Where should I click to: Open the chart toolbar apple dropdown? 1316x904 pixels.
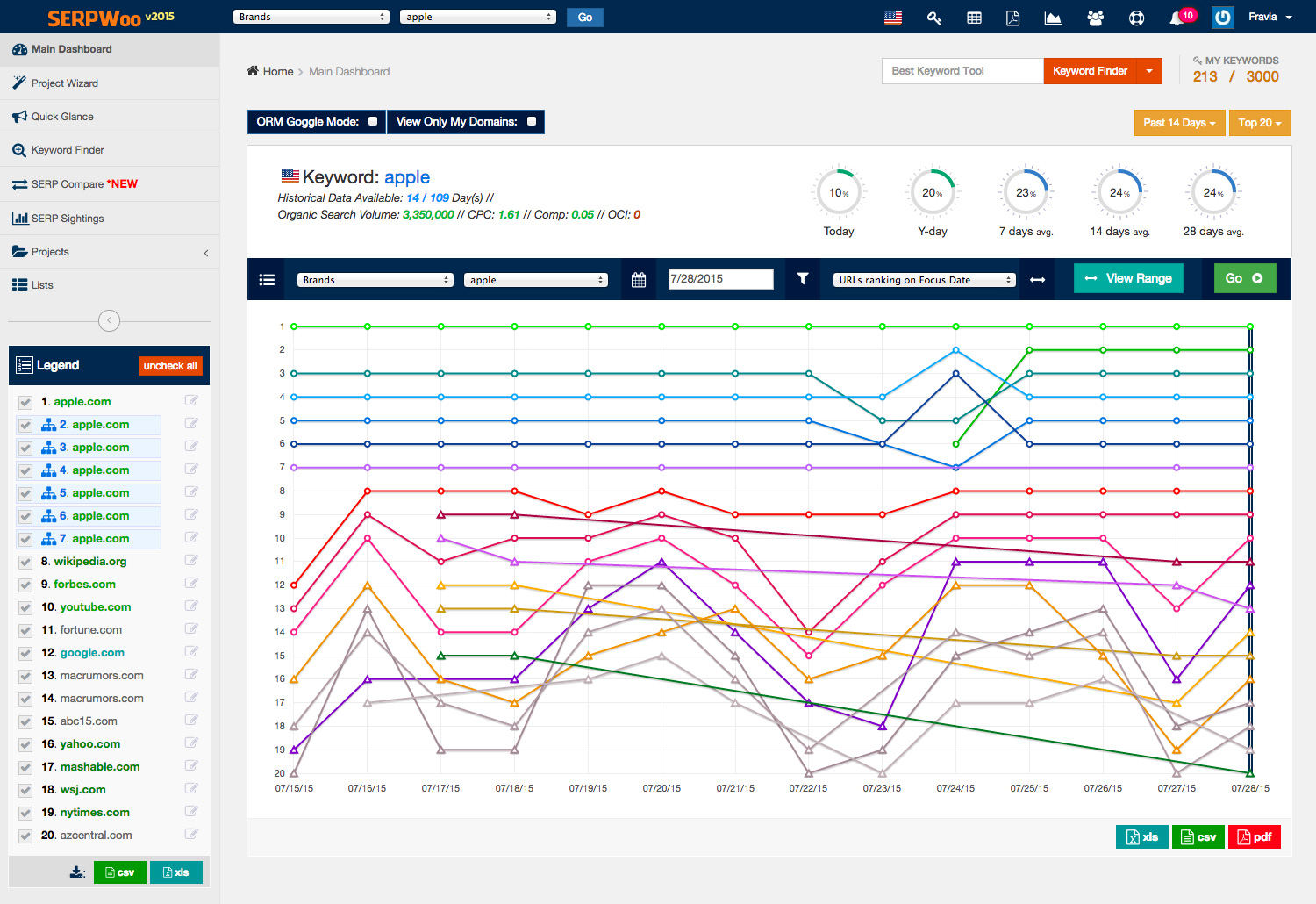[x=535, y=280]
